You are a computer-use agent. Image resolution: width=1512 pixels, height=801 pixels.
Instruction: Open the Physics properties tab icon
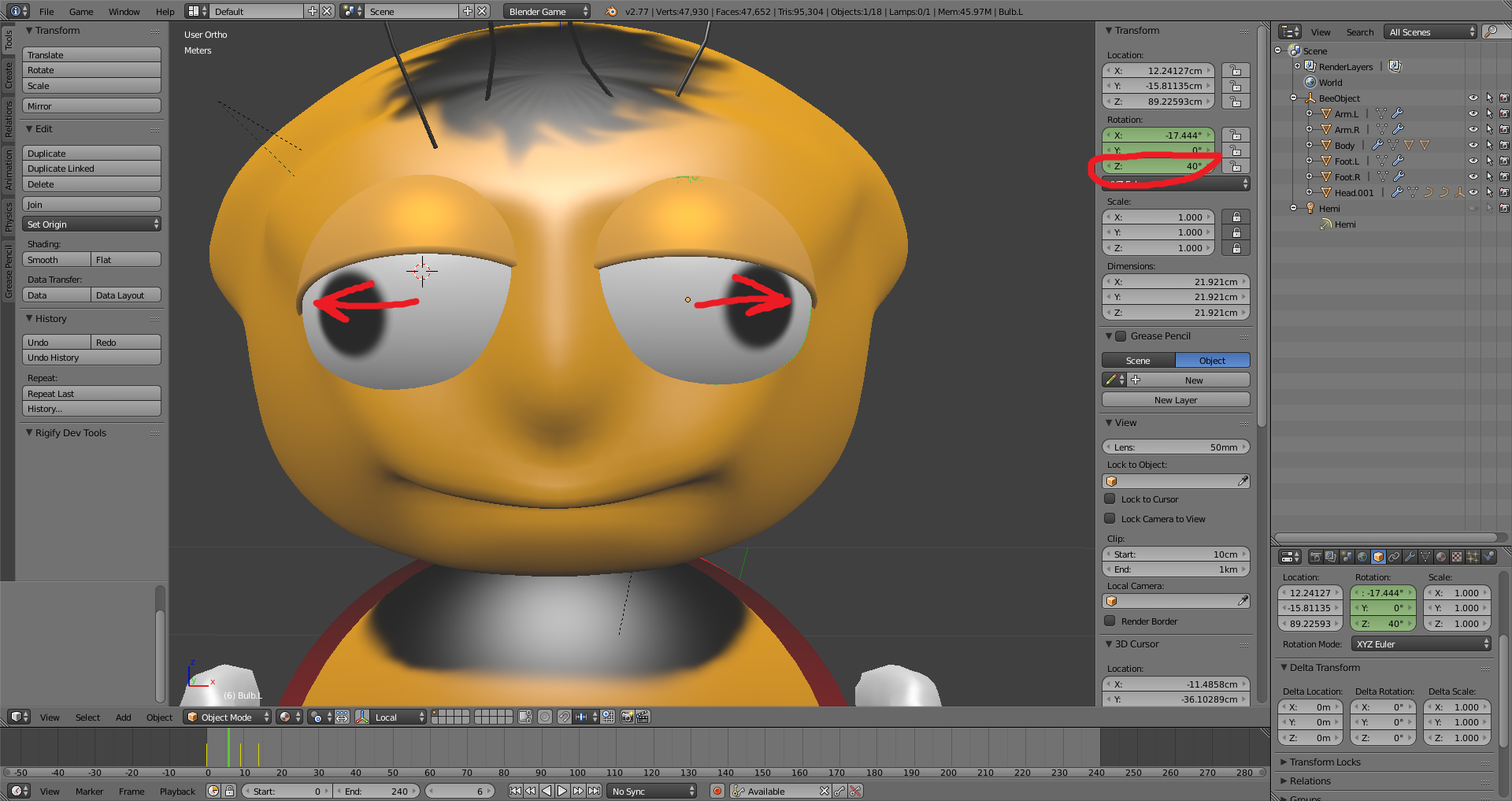click(1488, 557)
